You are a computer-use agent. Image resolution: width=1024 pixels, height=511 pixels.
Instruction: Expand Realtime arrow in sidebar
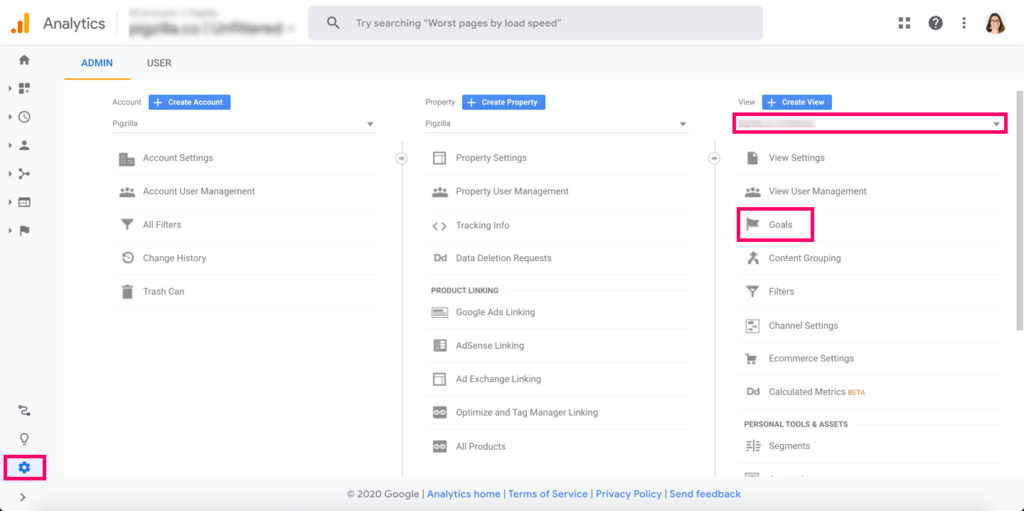click(x=11, y=117)
